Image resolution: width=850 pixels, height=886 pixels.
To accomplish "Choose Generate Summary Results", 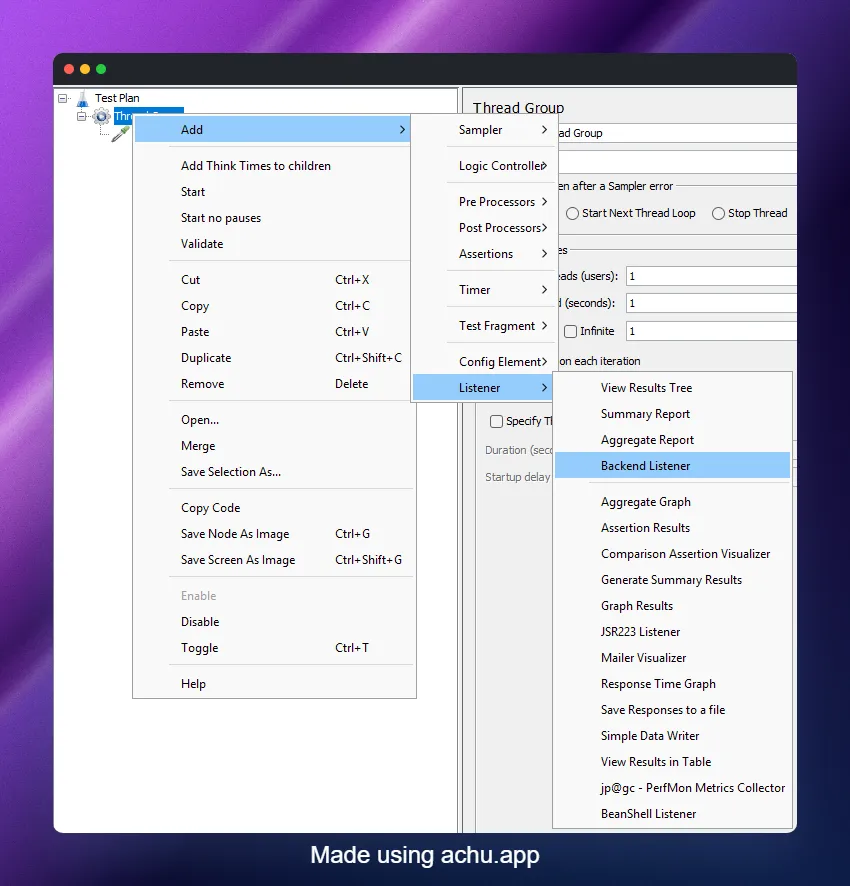I will click(673, 580).
